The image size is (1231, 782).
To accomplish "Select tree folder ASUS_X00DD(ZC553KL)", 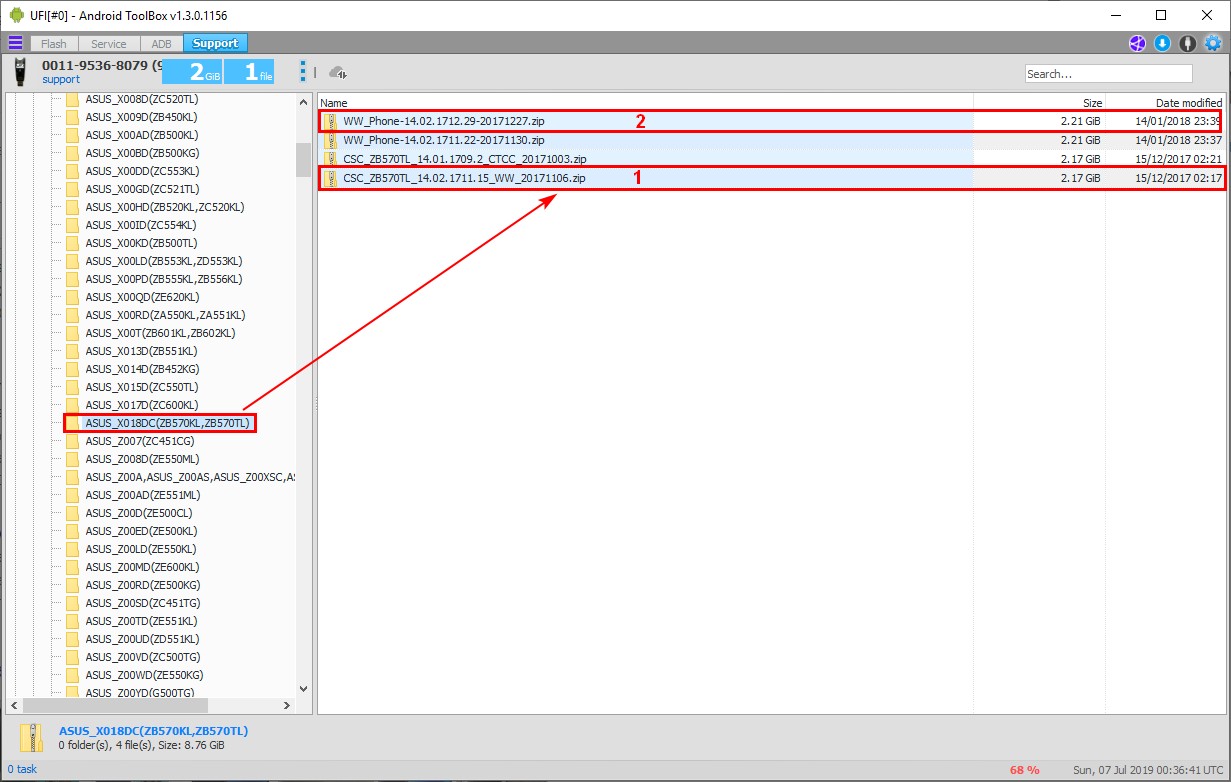I will tap(142, 171).
